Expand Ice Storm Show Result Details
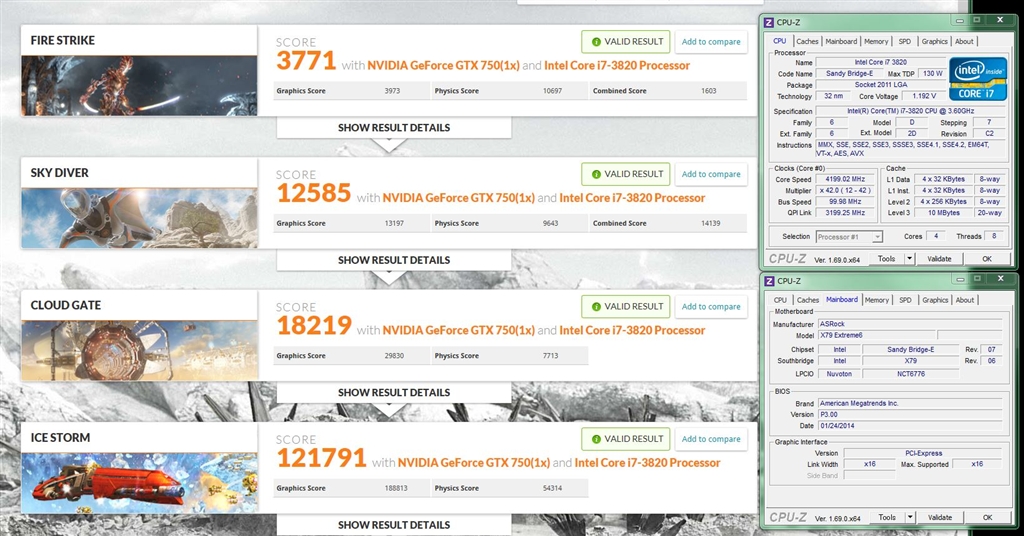 [394, 525]
